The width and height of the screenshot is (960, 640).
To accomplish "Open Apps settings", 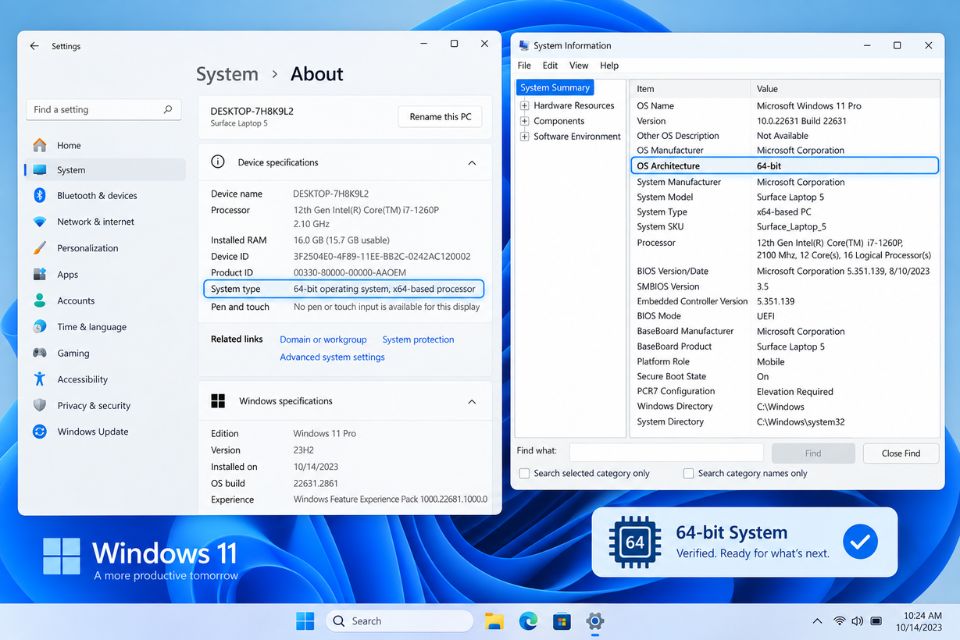I will [67, 274].
